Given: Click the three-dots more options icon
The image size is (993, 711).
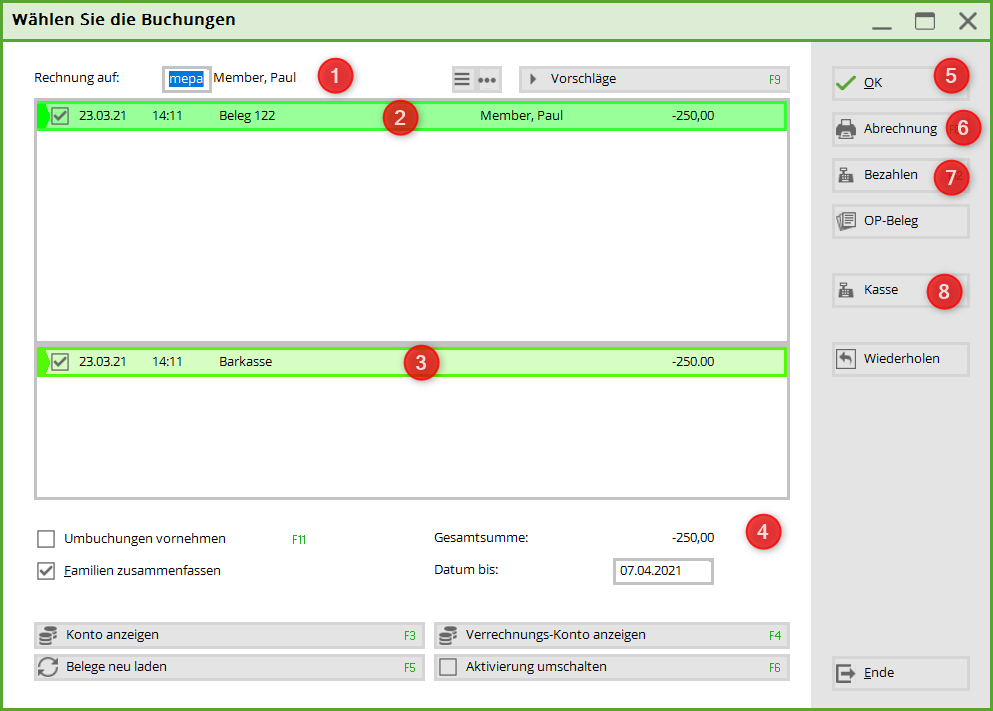Looking at the screenshot, I should pyautogui.click(x=487, y=79).
